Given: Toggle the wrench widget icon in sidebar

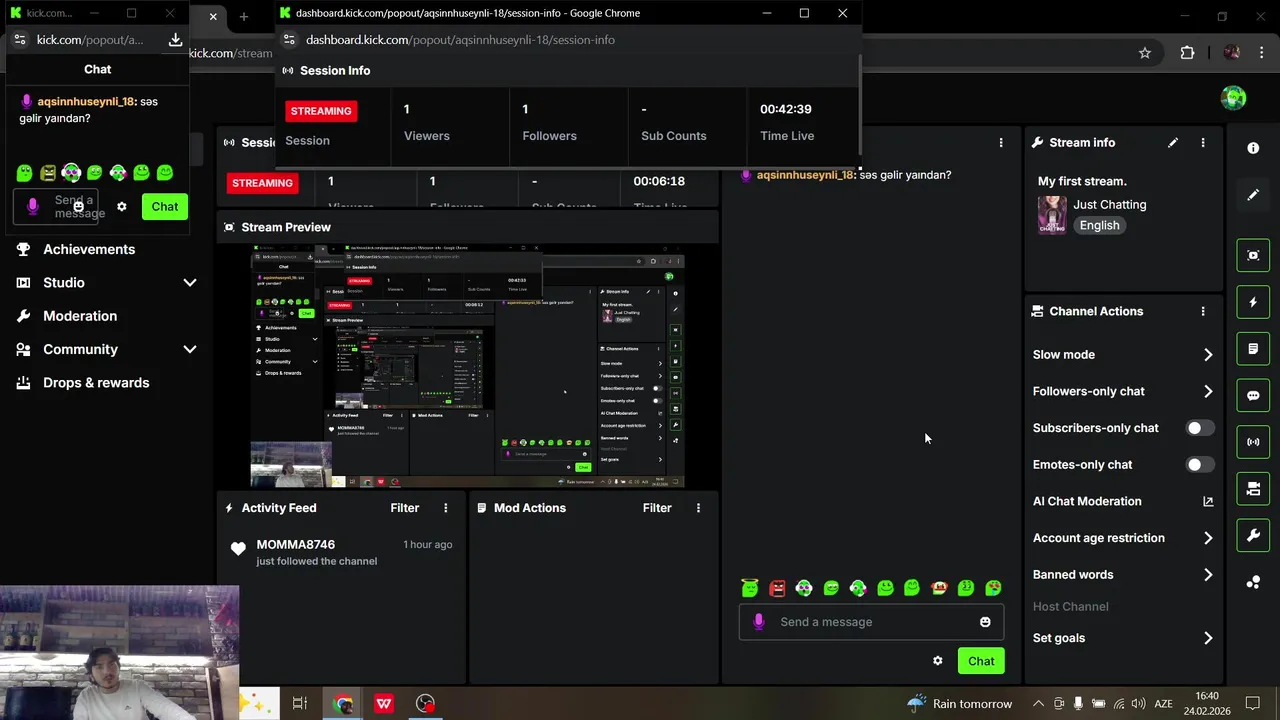Looking at the screenshot, I should coord(1253,536).
